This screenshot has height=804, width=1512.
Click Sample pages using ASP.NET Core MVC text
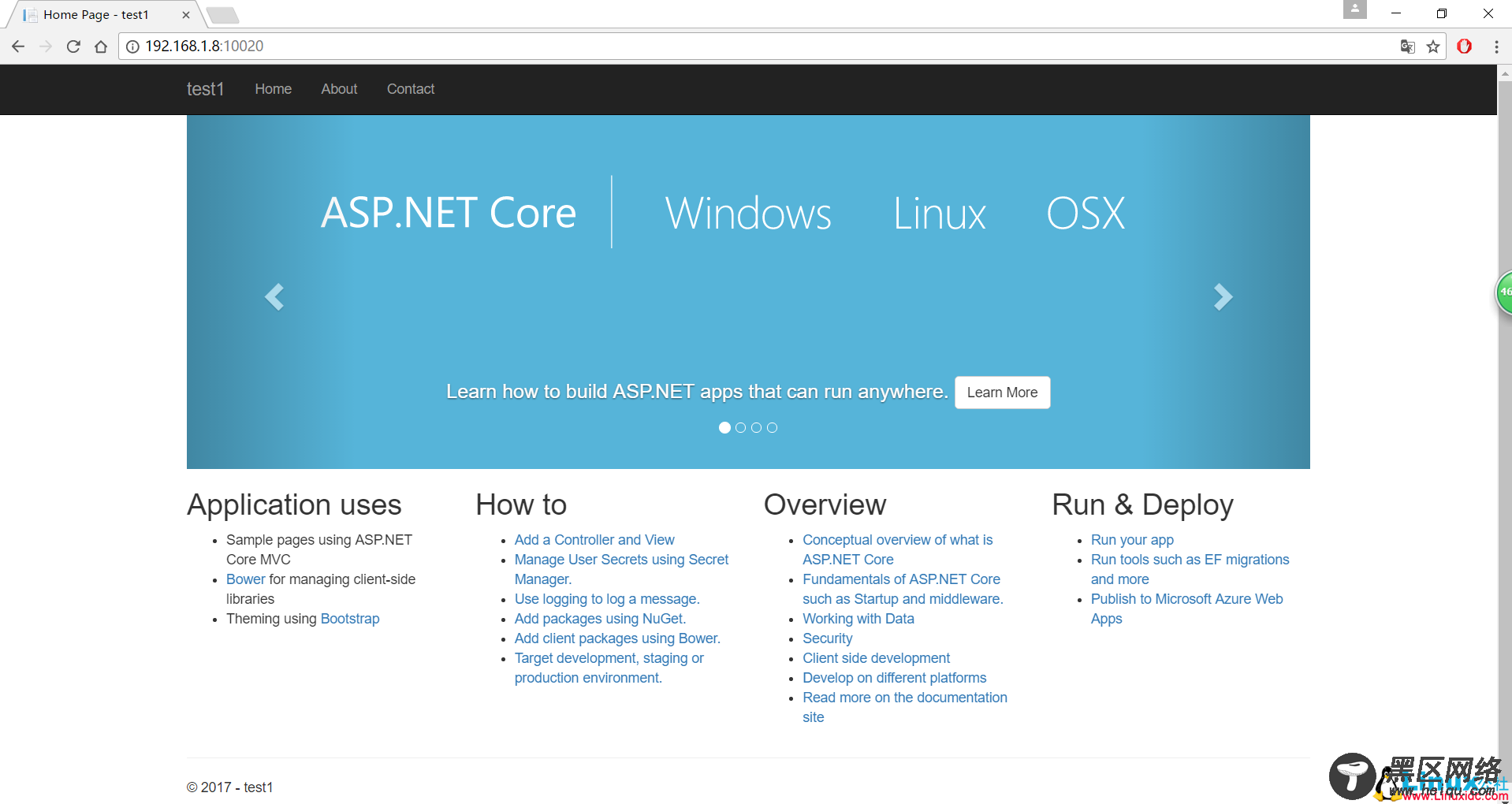[x=318, y=549]
